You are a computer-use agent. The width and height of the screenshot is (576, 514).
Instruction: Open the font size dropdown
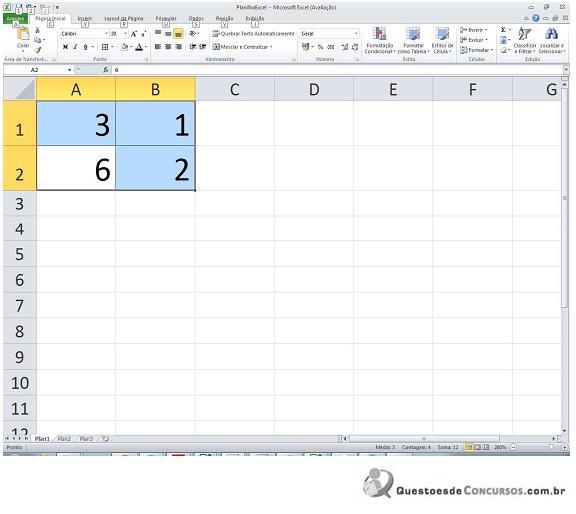(x=126, y=34)
